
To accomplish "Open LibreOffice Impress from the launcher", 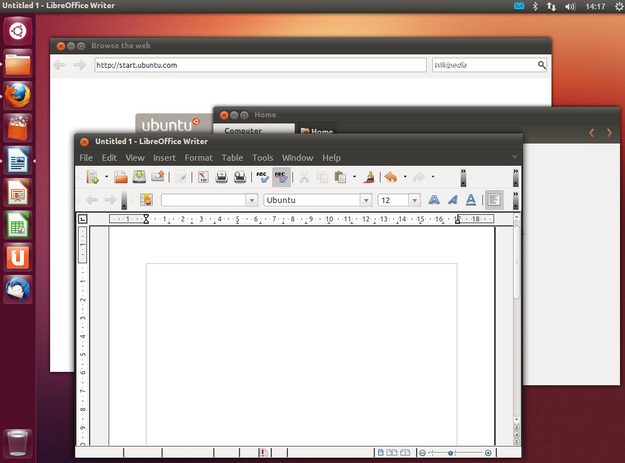I will (18, 193).
